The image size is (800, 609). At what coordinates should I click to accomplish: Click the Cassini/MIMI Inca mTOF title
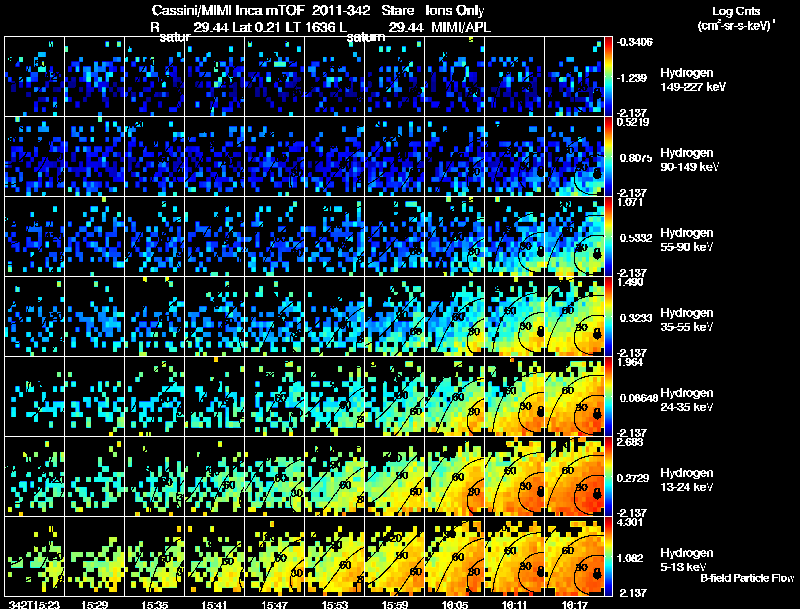coord(228,10)
